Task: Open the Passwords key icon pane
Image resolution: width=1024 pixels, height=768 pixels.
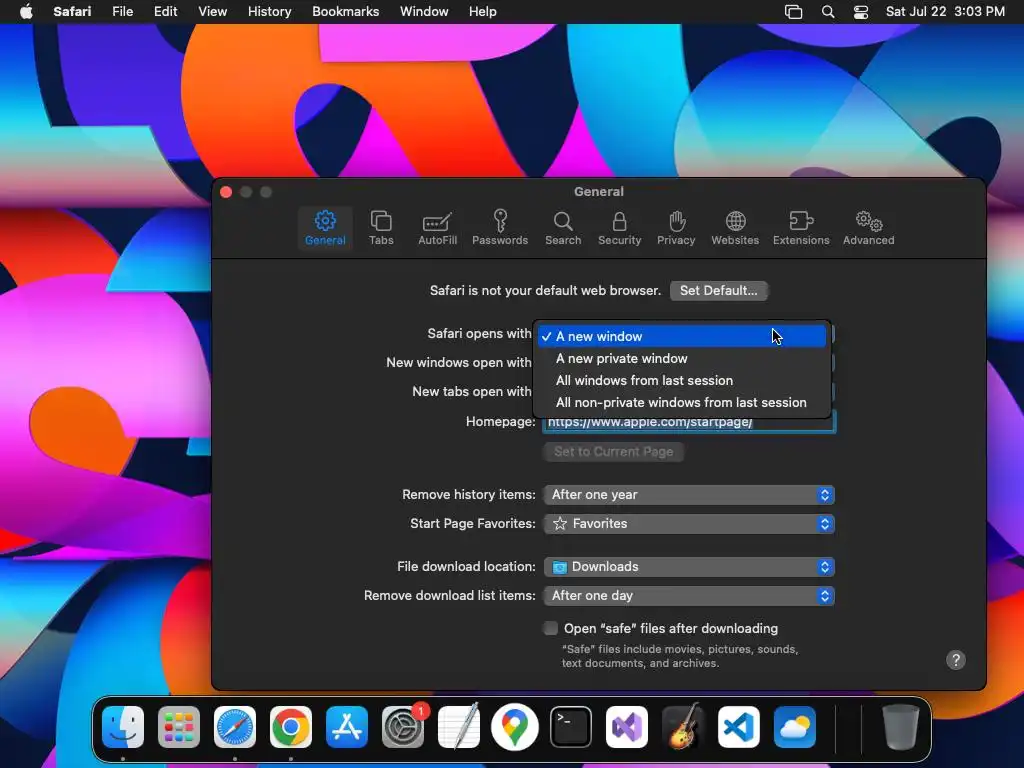Action: (x=500, y=228)
